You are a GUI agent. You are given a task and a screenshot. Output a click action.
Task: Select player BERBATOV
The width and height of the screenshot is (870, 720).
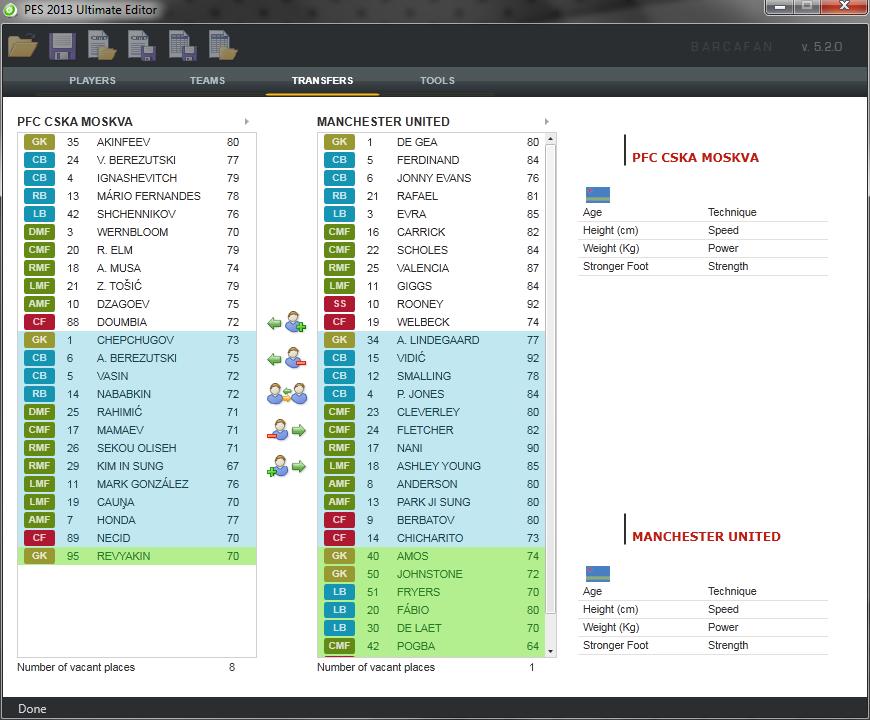432,520
